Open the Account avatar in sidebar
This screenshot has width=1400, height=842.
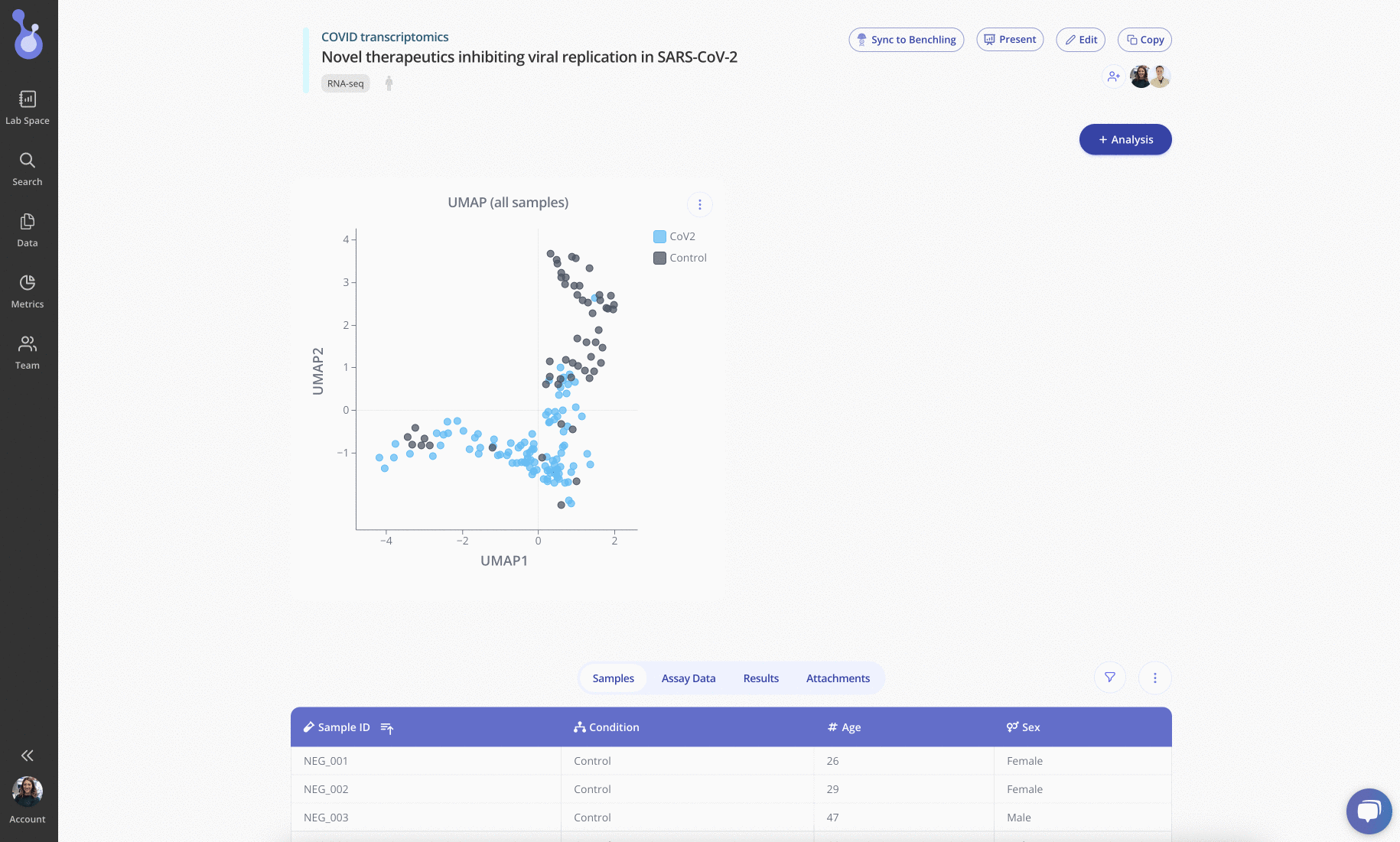click(x=28, y=792)
